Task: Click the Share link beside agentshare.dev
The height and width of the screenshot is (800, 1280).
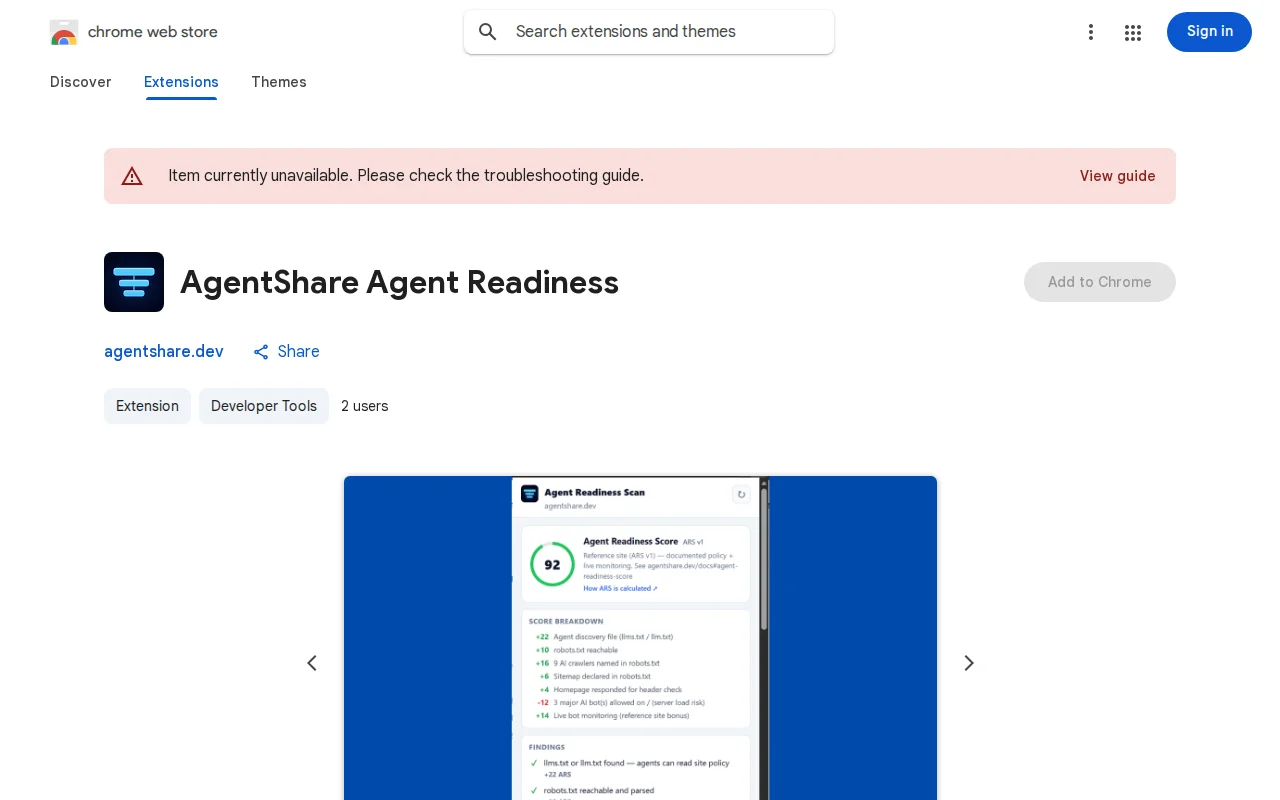Action: point(286,352)
